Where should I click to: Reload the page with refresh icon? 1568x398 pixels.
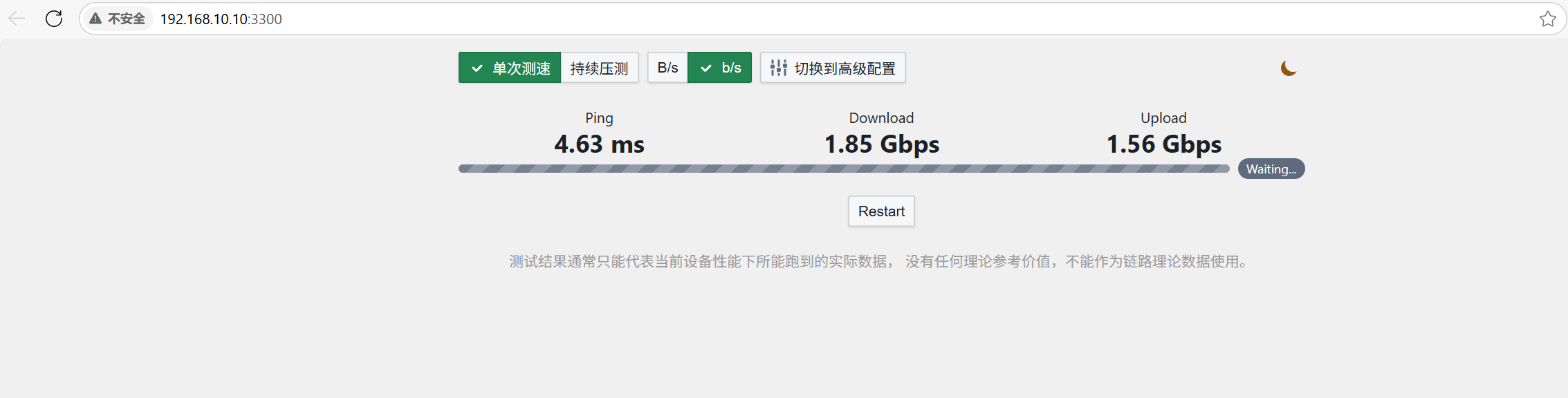point(54,19)
